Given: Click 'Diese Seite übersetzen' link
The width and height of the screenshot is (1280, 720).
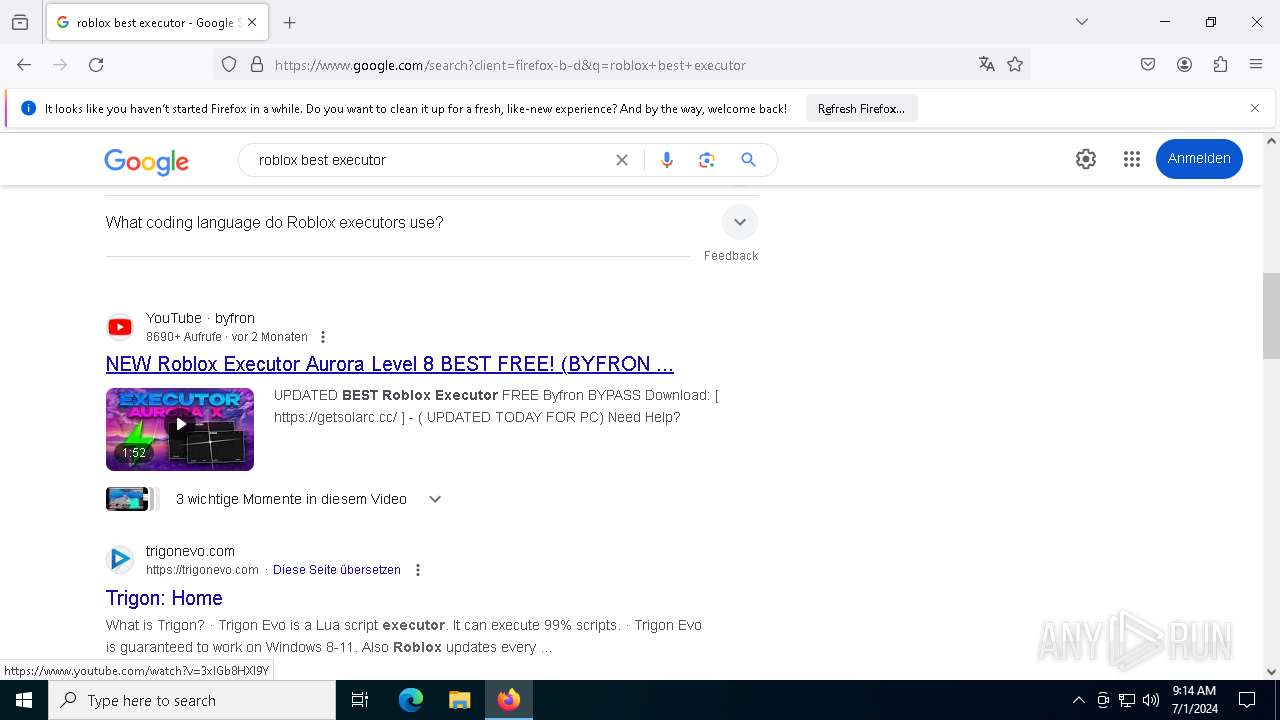Looking at the screenshot, I should coord(337,570).
